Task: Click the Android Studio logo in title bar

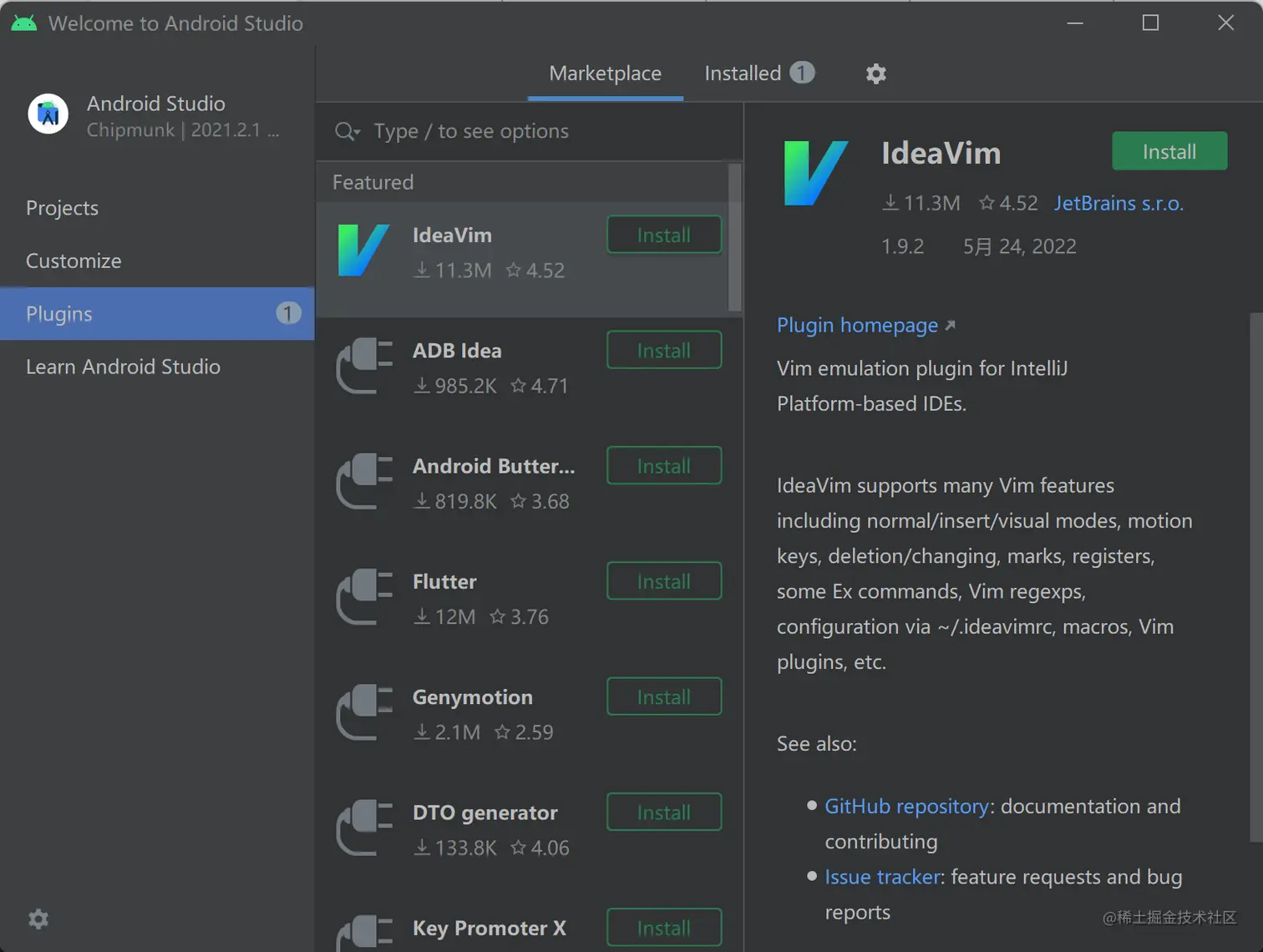Action: tap(24, 23)
